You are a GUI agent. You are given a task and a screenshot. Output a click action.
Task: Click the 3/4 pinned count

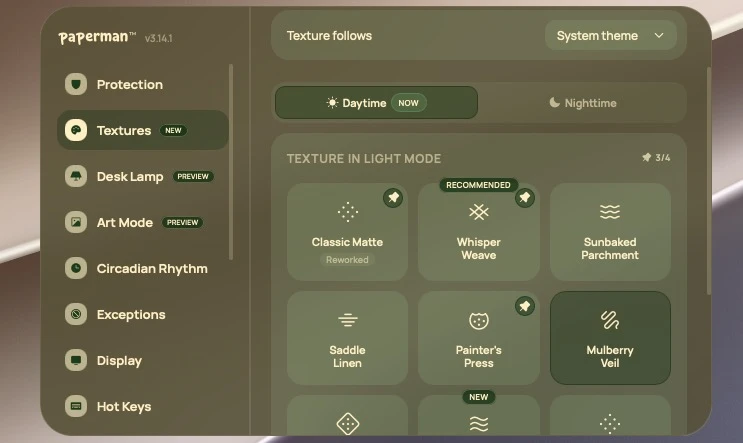pyautogui.click(x=662, y=158)
